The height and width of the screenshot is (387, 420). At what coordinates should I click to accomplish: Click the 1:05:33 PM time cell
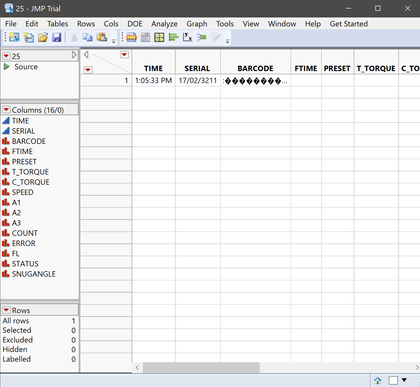tap(153, 81)
